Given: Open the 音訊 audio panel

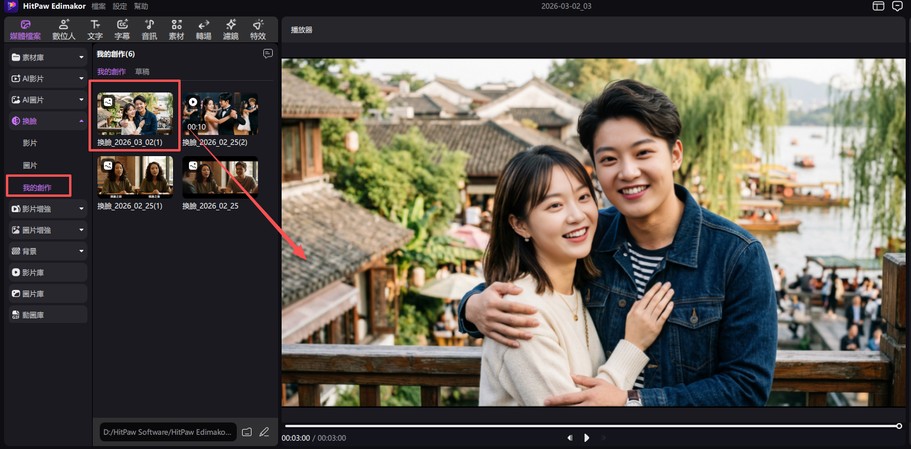Looking at the screenshot, I should click(149, 29).
